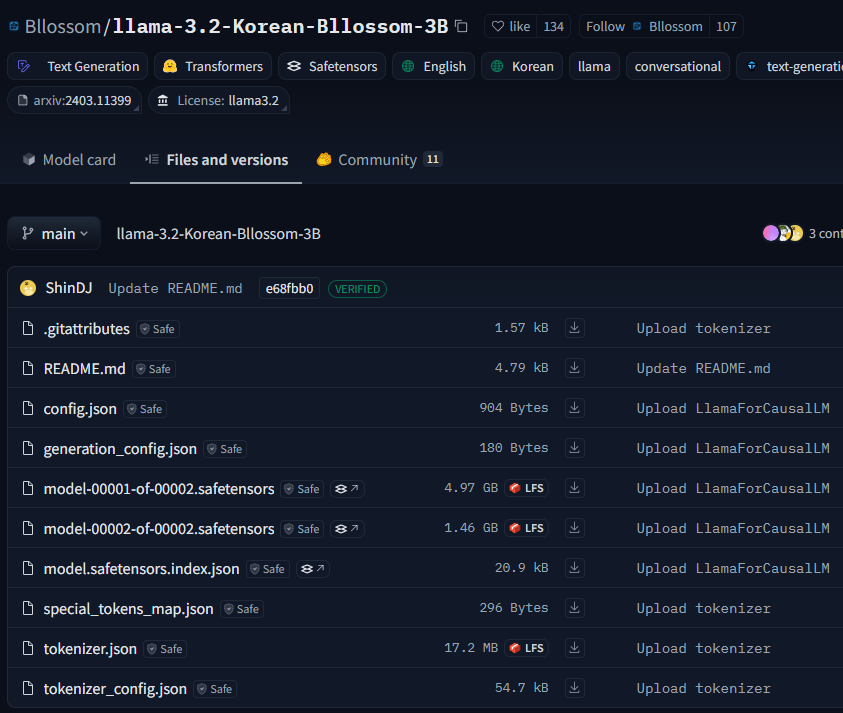Viewport: 843px width, 713px height.
Task: Download the .gitattributes file
Action: pos(575,328)
